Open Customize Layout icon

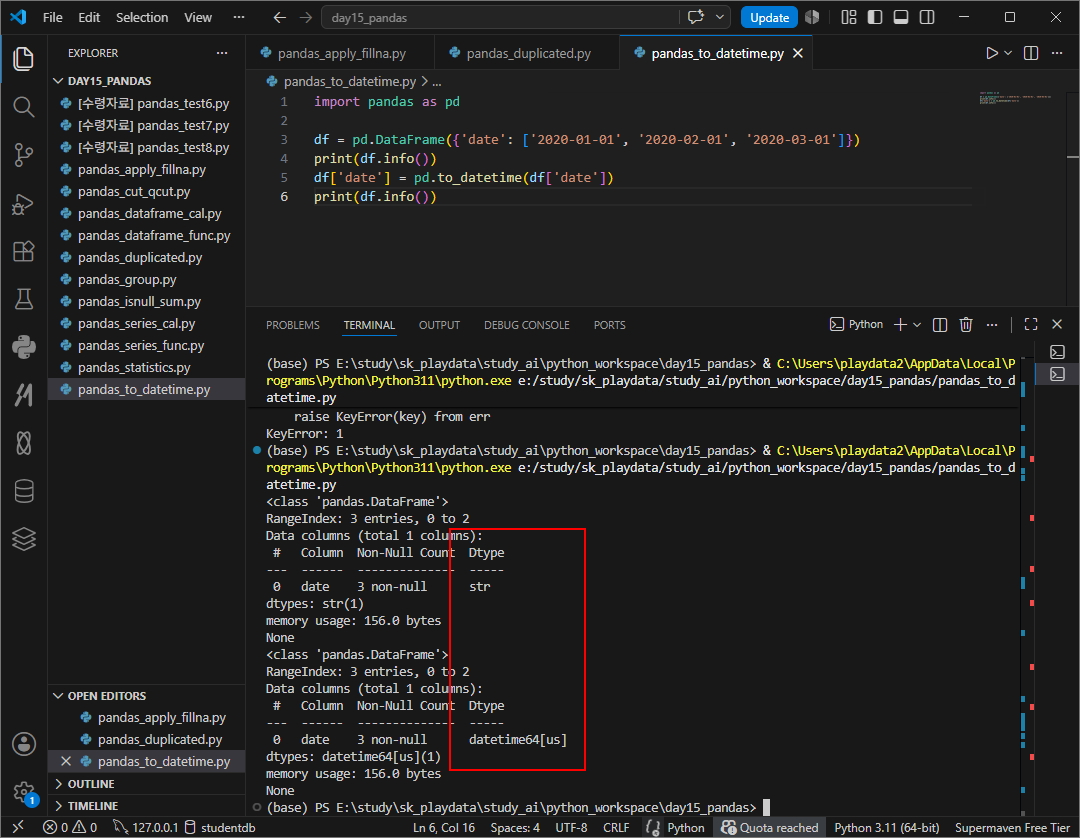[x=849, y=17]
